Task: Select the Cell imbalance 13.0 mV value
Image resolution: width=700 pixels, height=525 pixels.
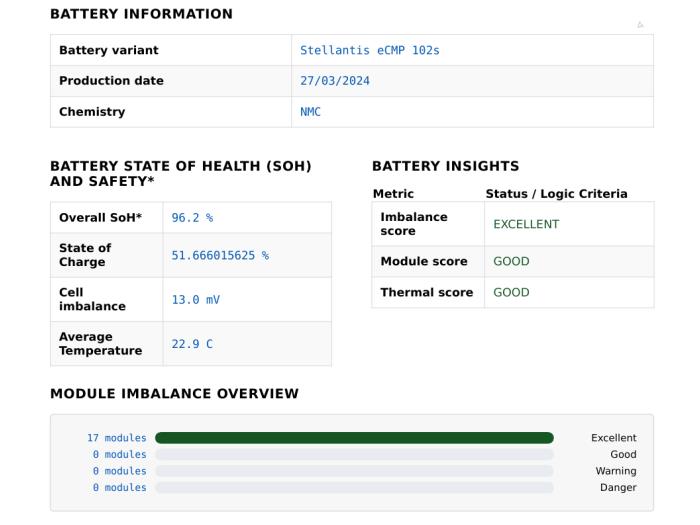Action: click(x=196, y=300)
